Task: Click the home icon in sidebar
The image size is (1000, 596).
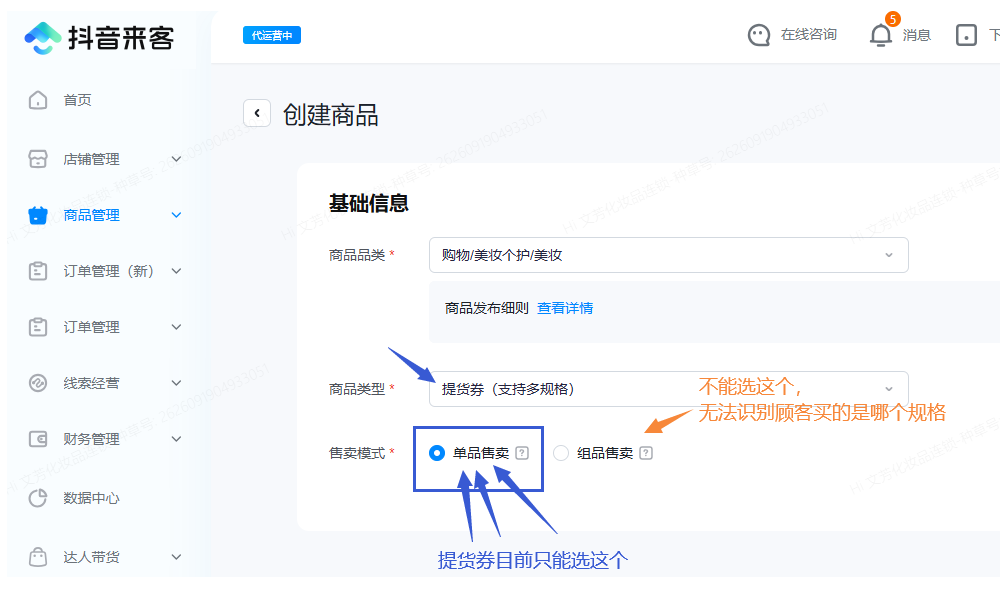Action: coord(38,100)
